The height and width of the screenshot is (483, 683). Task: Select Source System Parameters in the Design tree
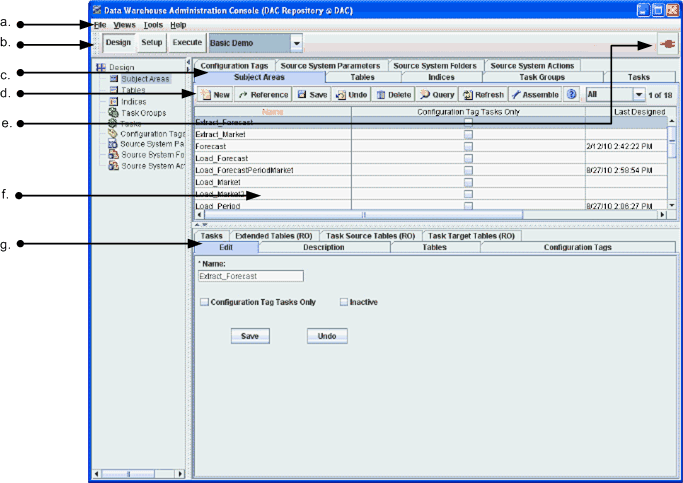tap(152, 144)
